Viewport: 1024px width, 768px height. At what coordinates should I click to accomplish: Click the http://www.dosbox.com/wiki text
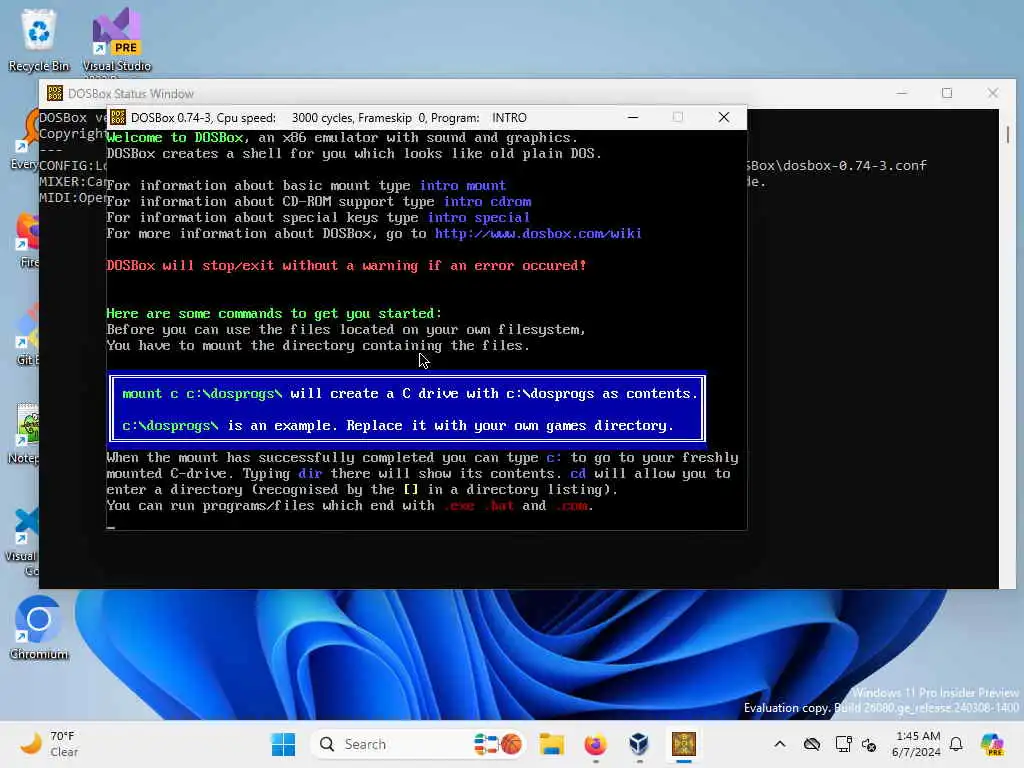pos(538,234)
